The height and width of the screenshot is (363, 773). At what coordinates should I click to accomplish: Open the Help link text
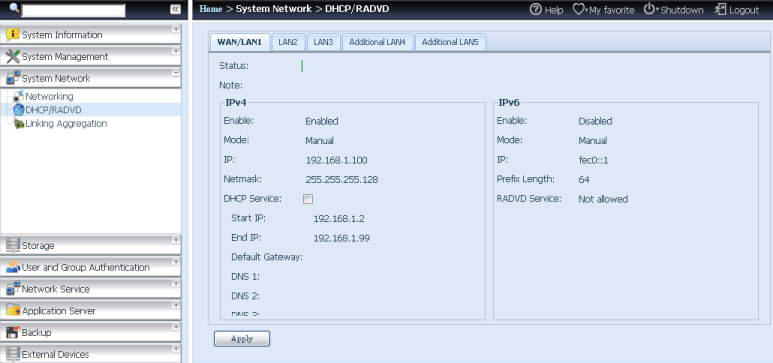pyautogui.click(x=554, y=10)
